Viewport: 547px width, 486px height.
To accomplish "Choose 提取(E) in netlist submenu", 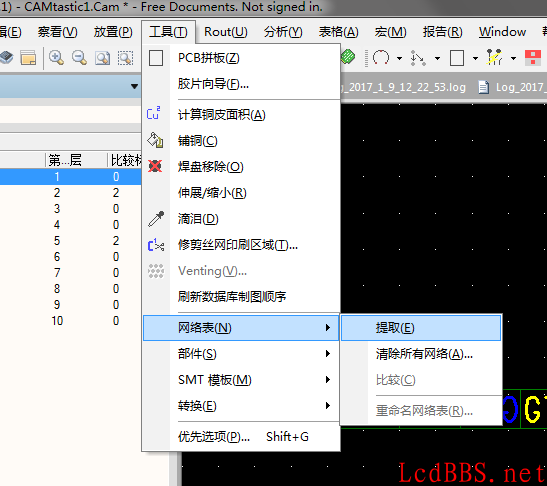I will (421, 328).
